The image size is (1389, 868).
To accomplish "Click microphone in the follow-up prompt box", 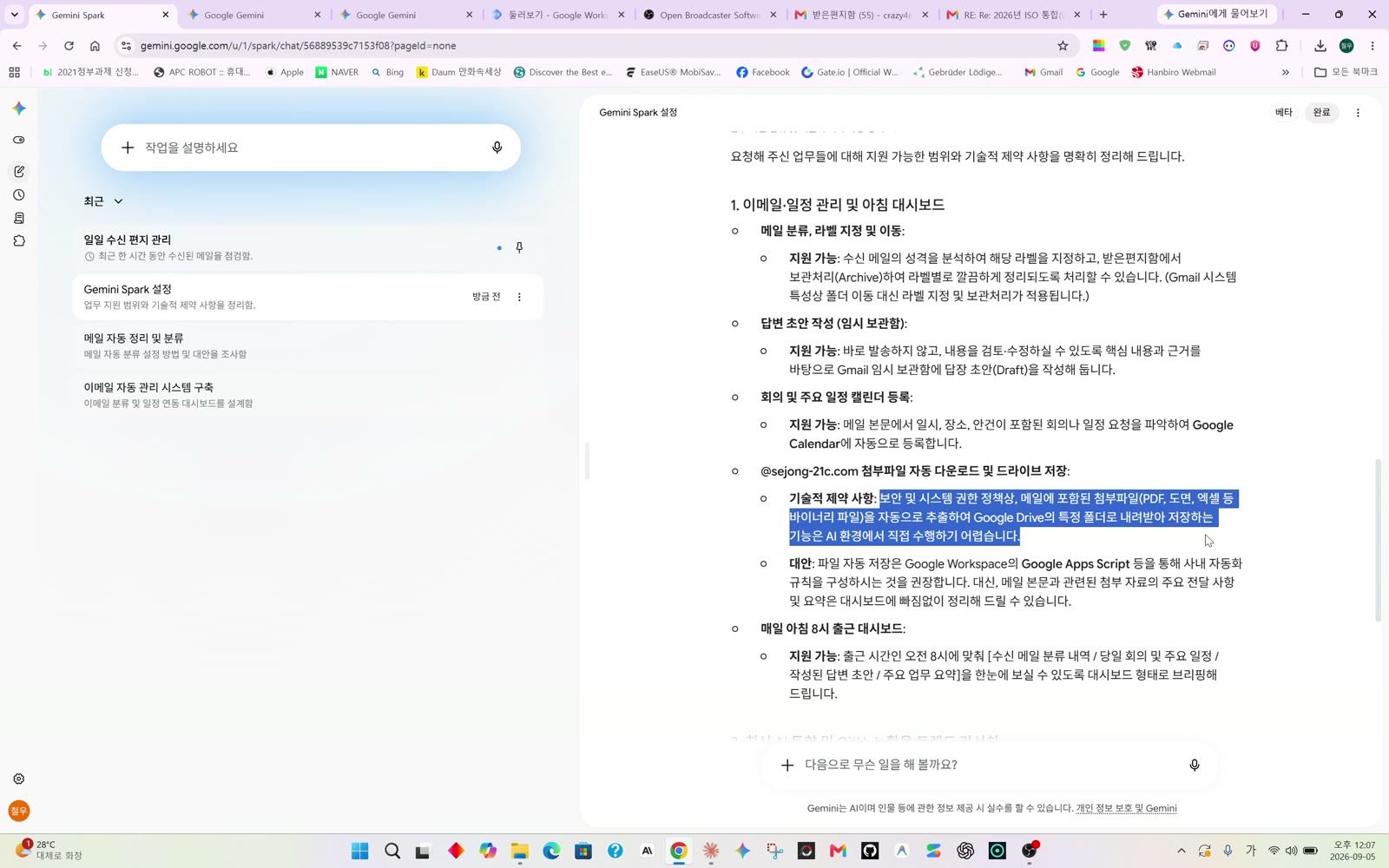I will point(1194,765).
